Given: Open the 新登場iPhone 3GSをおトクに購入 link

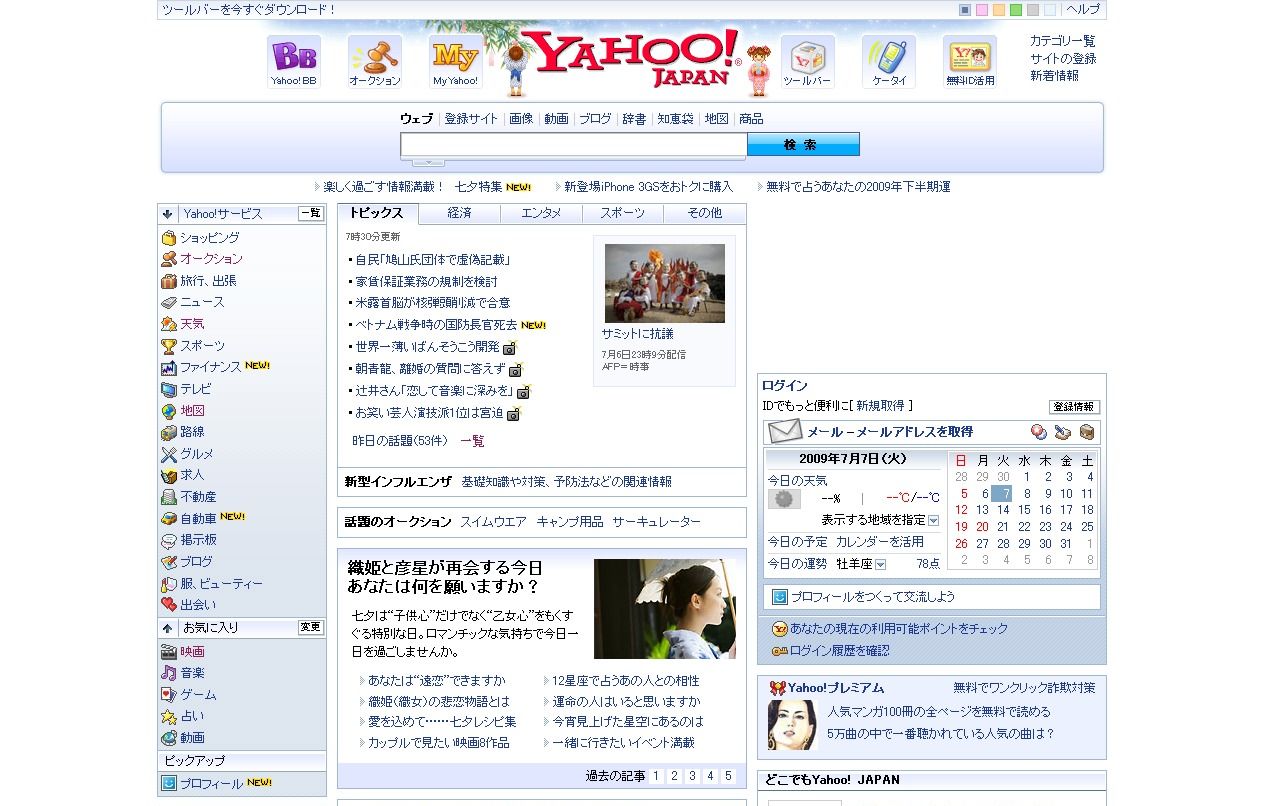Looking at the screenshot, I should [x=648, y=187].
